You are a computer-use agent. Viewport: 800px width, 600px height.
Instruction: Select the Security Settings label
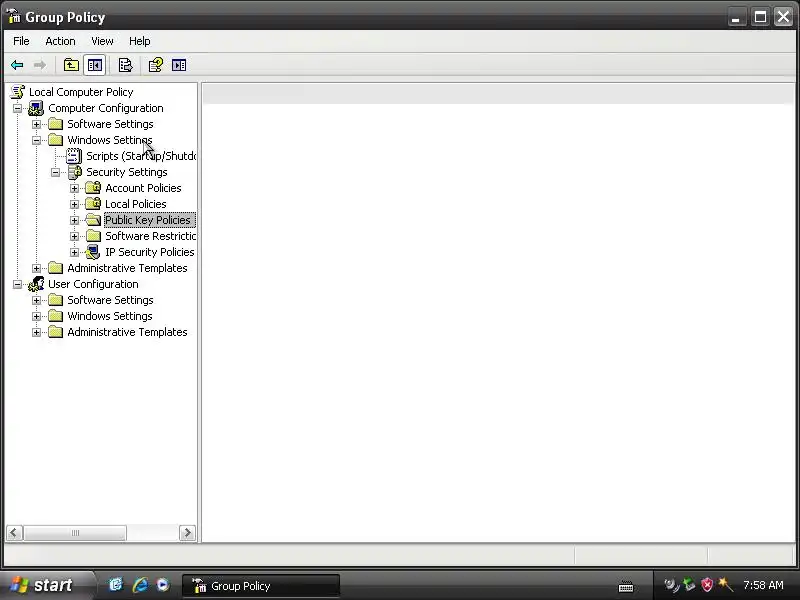coord(127,172)
